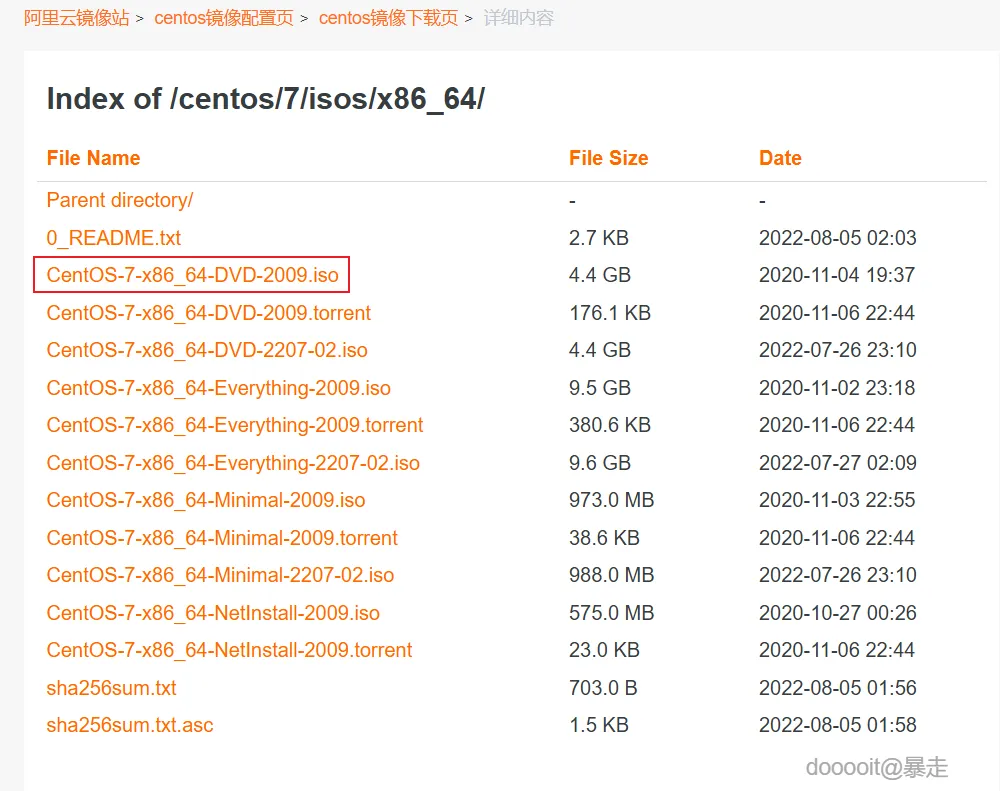The image size is (1000, 791).
Task: Download the DVD-2009.torrent file
Action: [x=208, y=313]
